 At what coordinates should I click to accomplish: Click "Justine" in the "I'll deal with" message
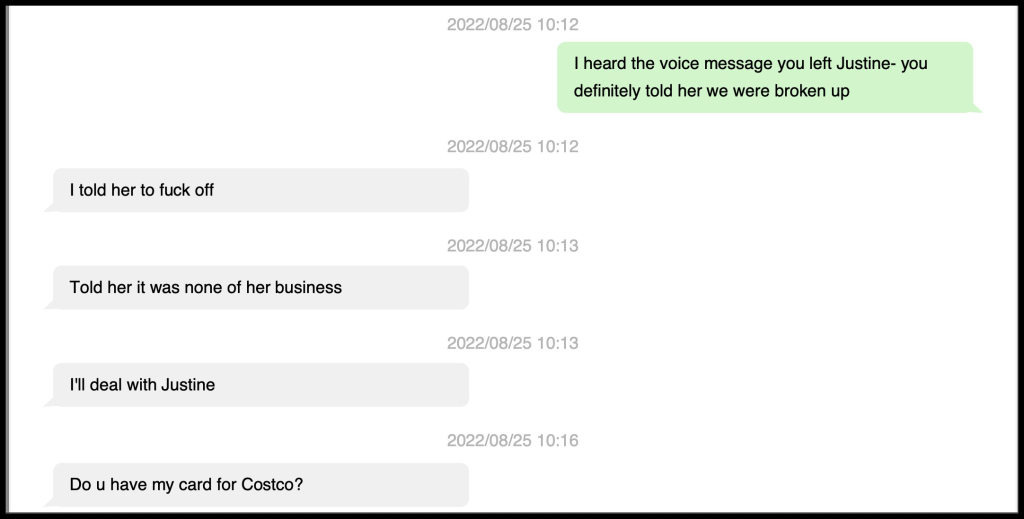tap(187, 385)
